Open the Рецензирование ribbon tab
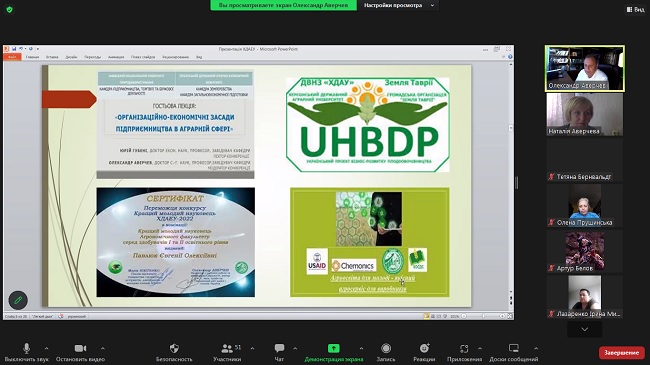Screen dimensions: 650x365 [x=176, y=57]
